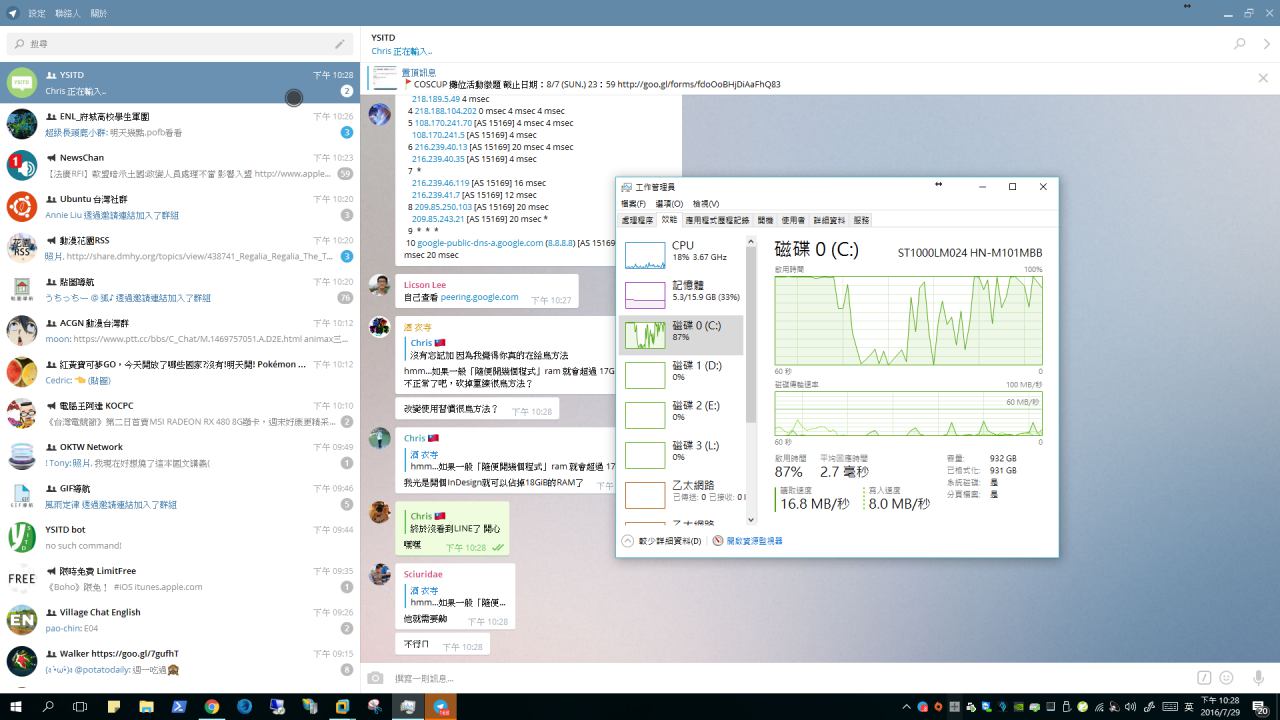Open the 檔案(F) menu in Task Manager

pos(633,204)
